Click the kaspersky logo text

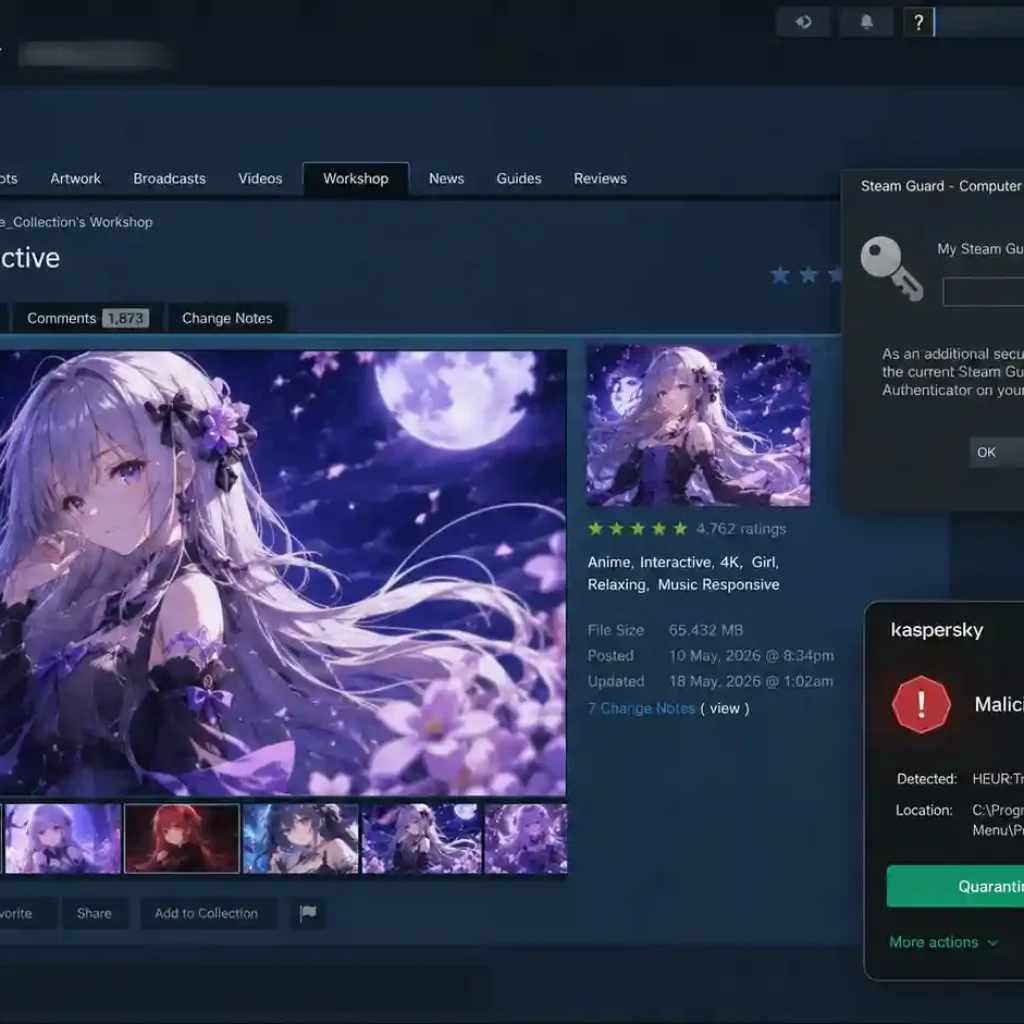click(x=936, y=630)
